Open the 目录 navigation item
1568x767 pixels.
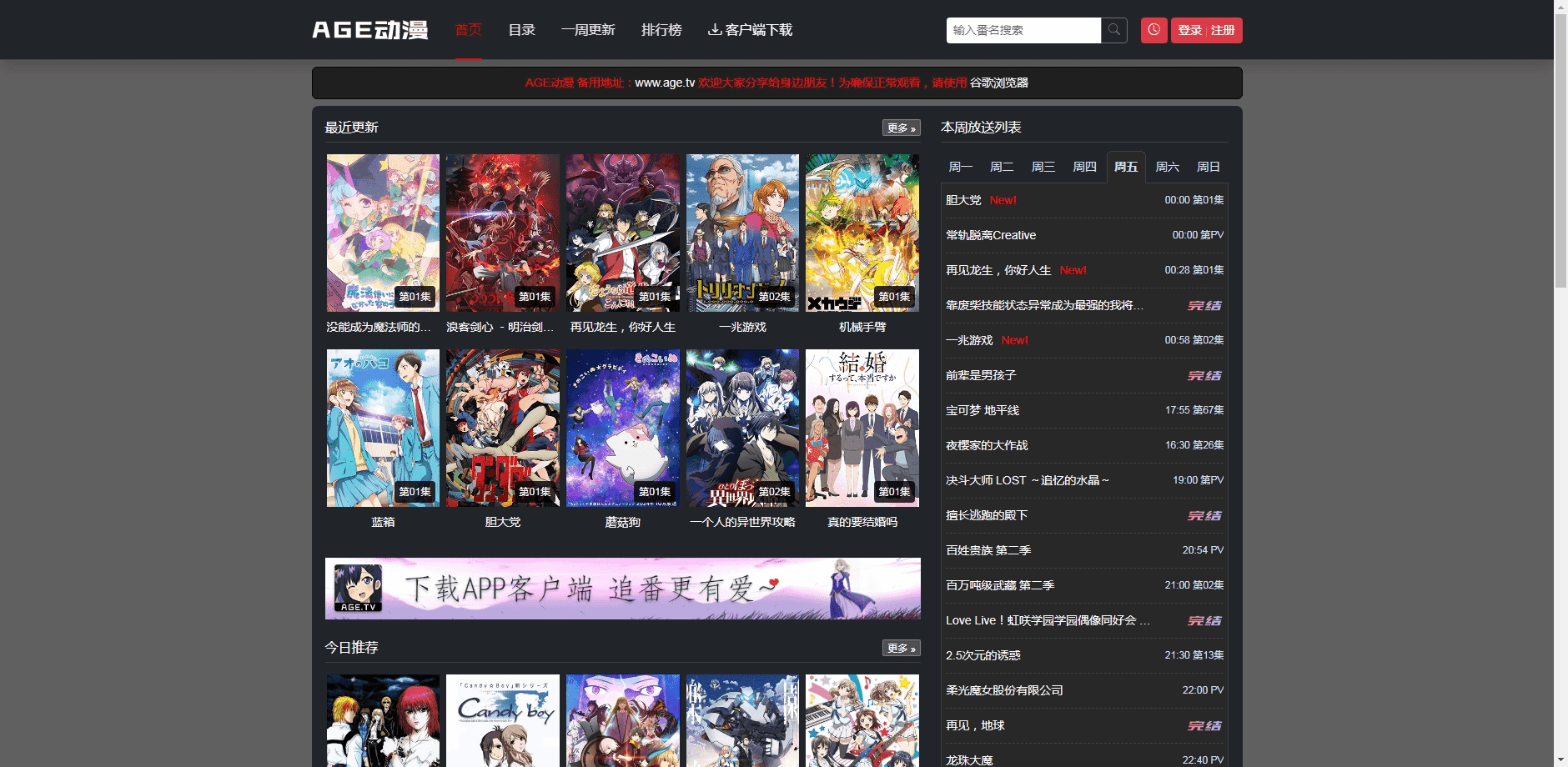tap(522, 30)
